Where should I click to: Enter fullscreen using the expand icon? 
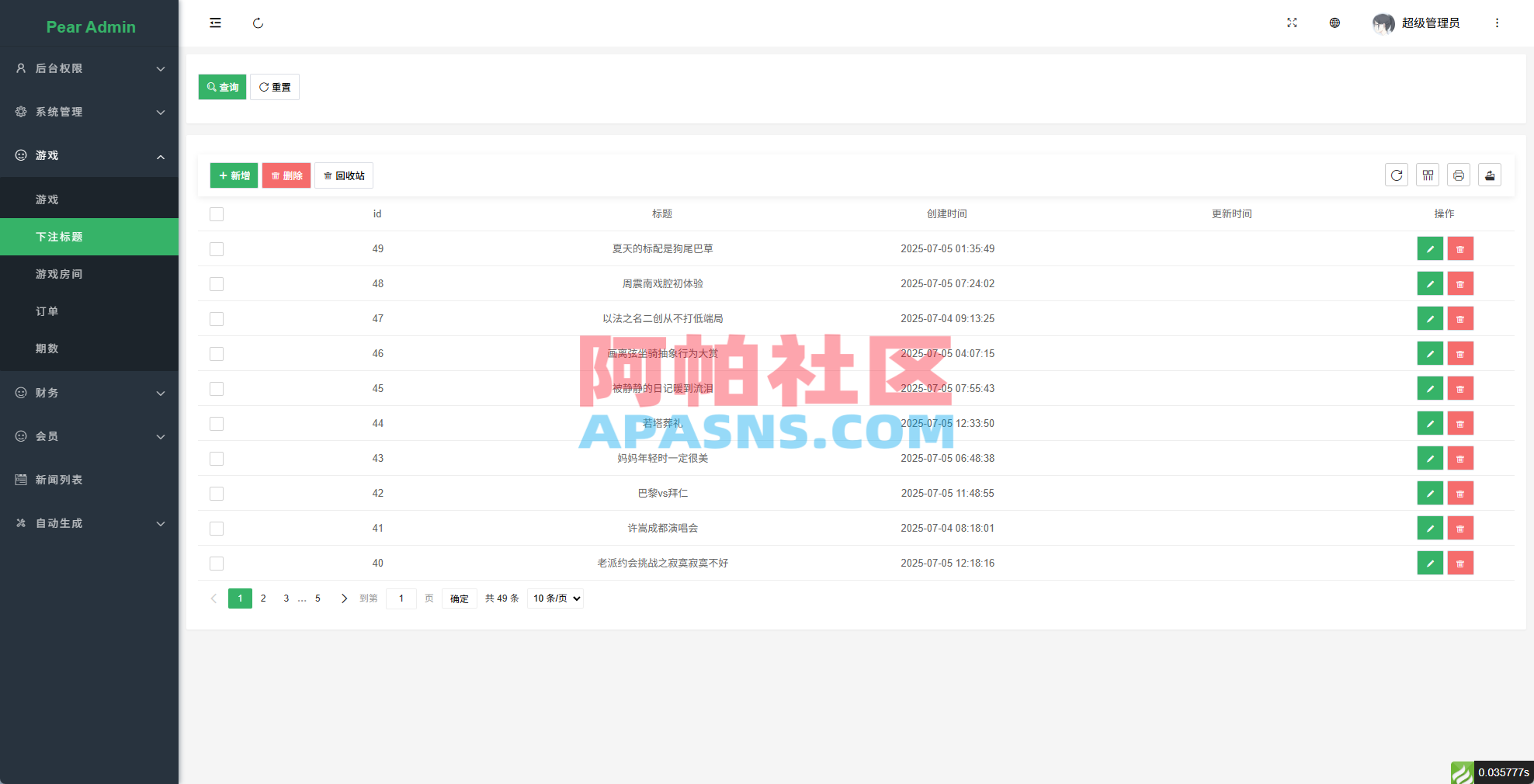[1292, 23]
